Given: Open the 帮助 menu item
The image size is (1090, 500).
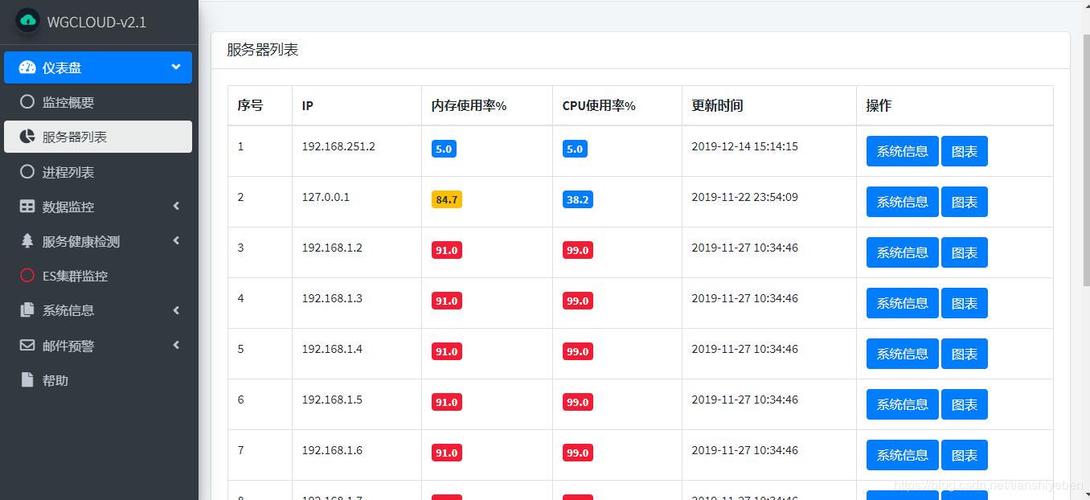Looking at the screenshot, I should tap(98, 380).
